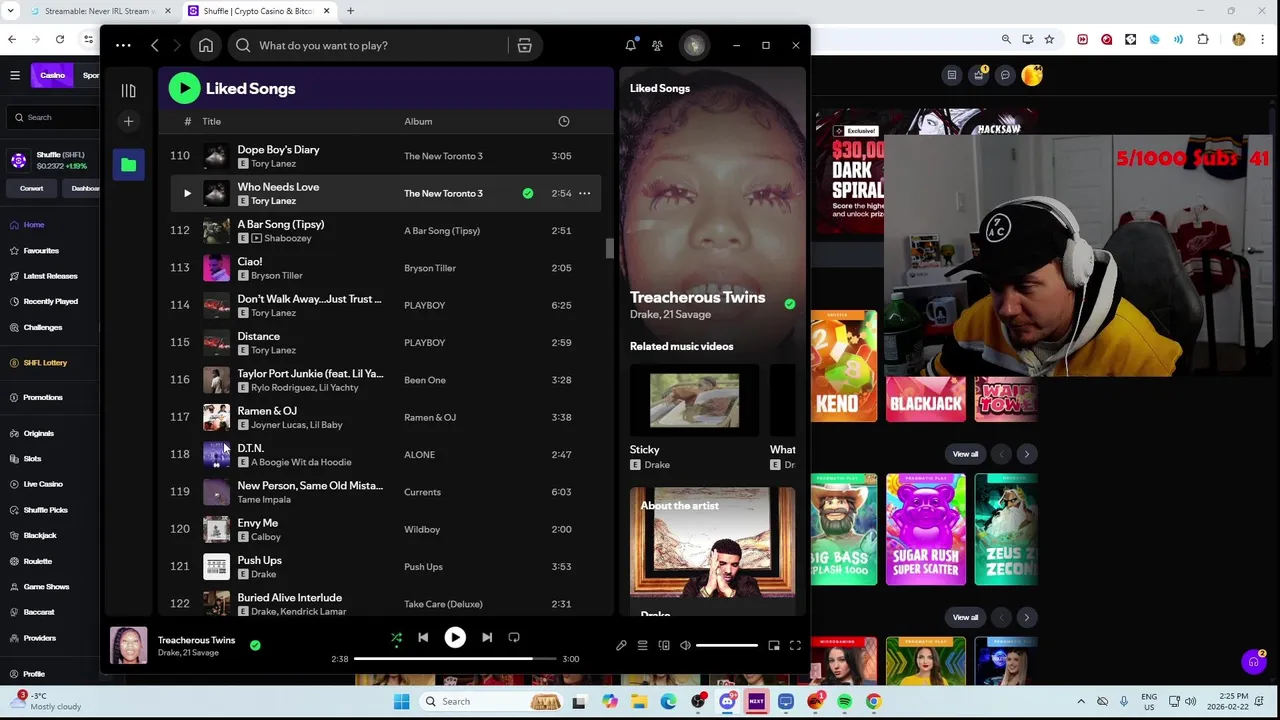This screenshot has height=720, width=1280.
Task: Open Favourites in Shuffle sidebar
Action: pyautogui.click(x=41, y=251)
